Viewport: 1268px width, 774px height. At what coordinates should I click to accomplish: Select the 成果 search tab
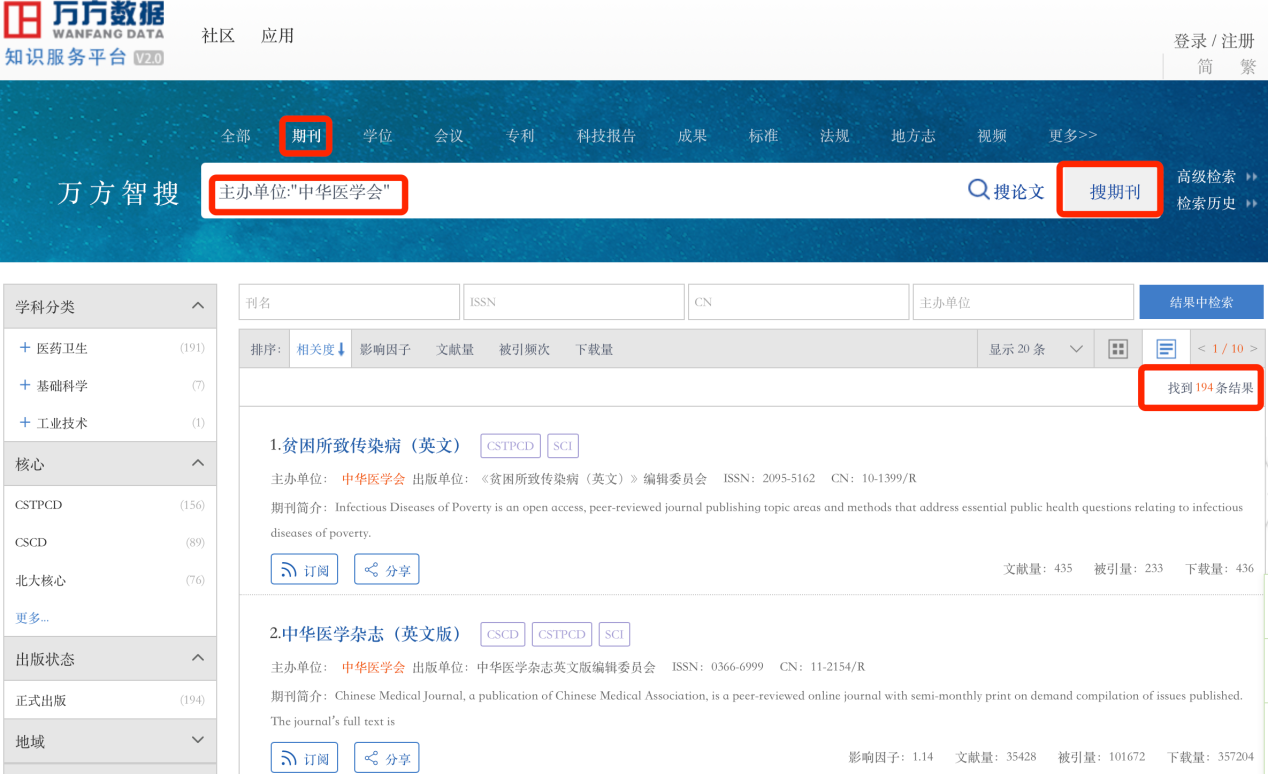[x=692, y=136]
